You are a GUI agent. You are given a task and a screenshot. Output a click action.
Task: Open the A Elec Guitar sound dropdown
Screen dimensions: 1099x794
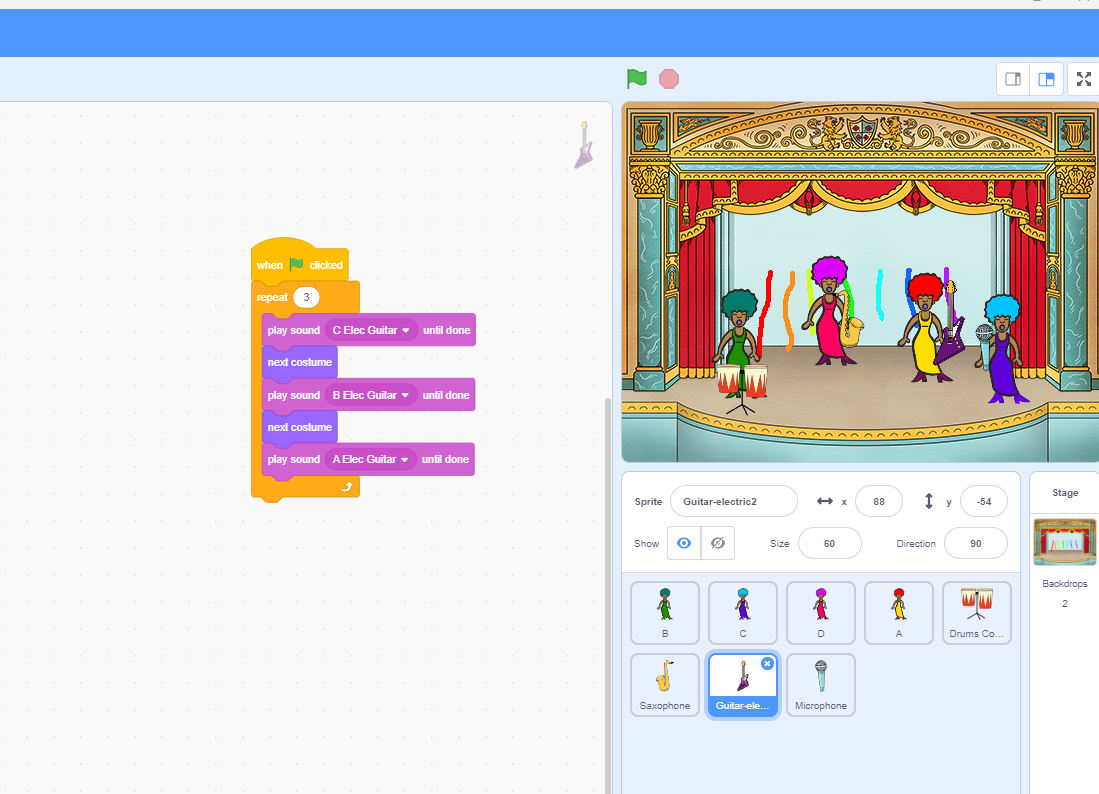[371, 459]
